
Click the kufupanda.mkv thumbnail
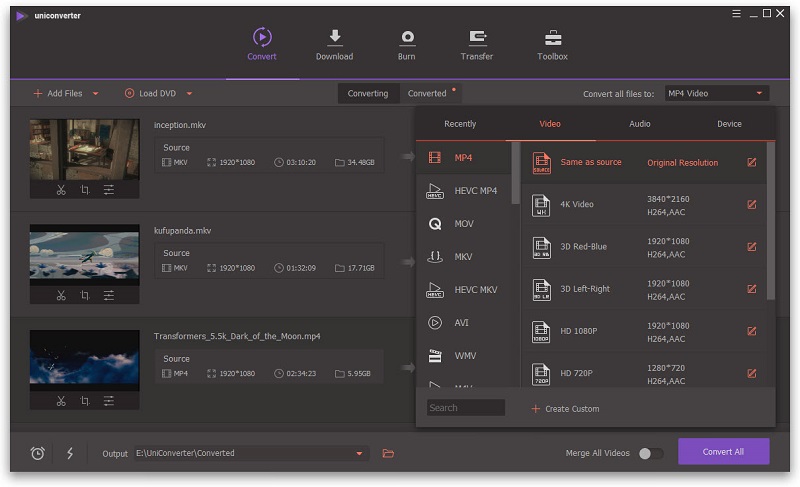click(x=85, y=255)
